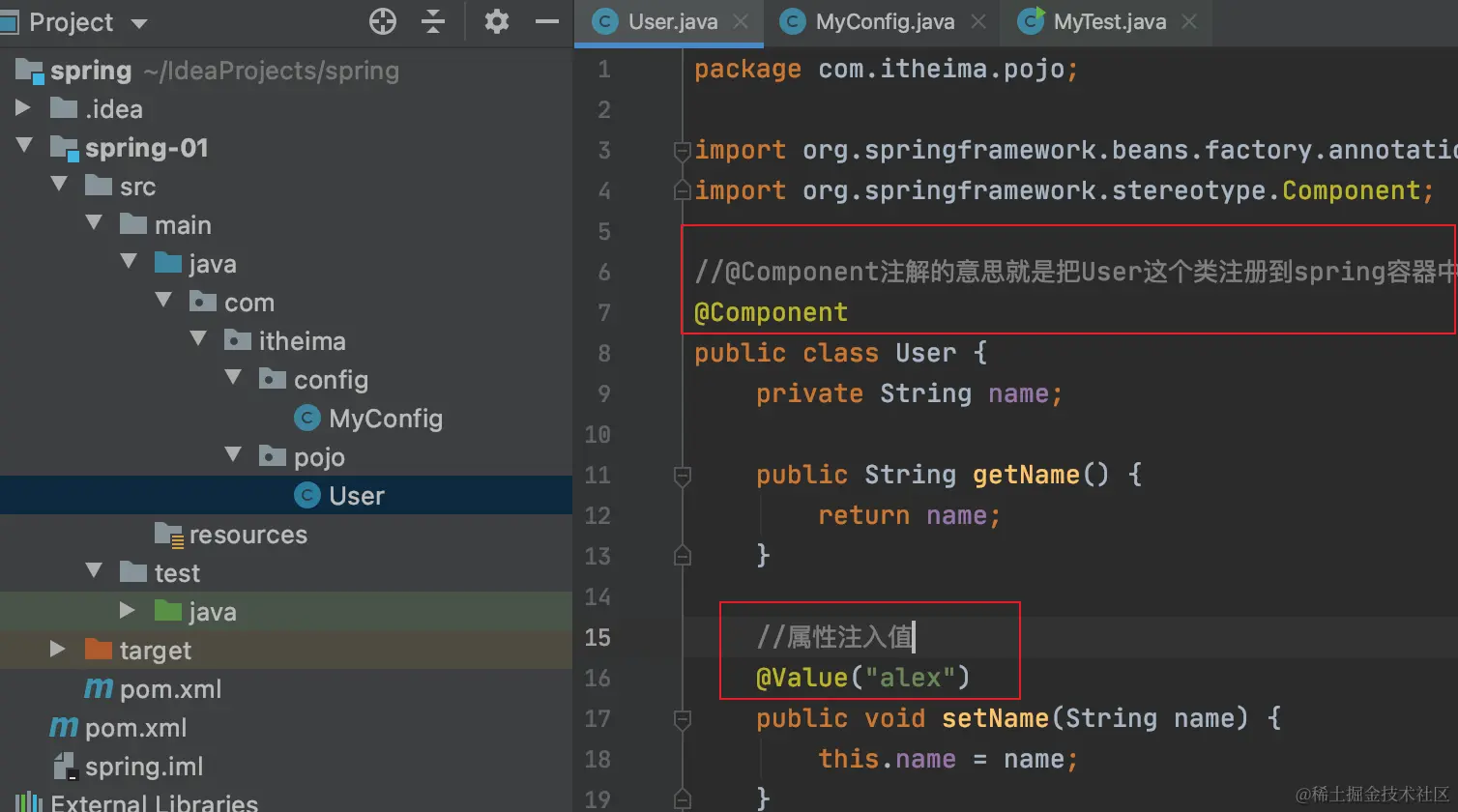Toggle fold marker on import statements
1458x812 pixels.
coord(683,151)
